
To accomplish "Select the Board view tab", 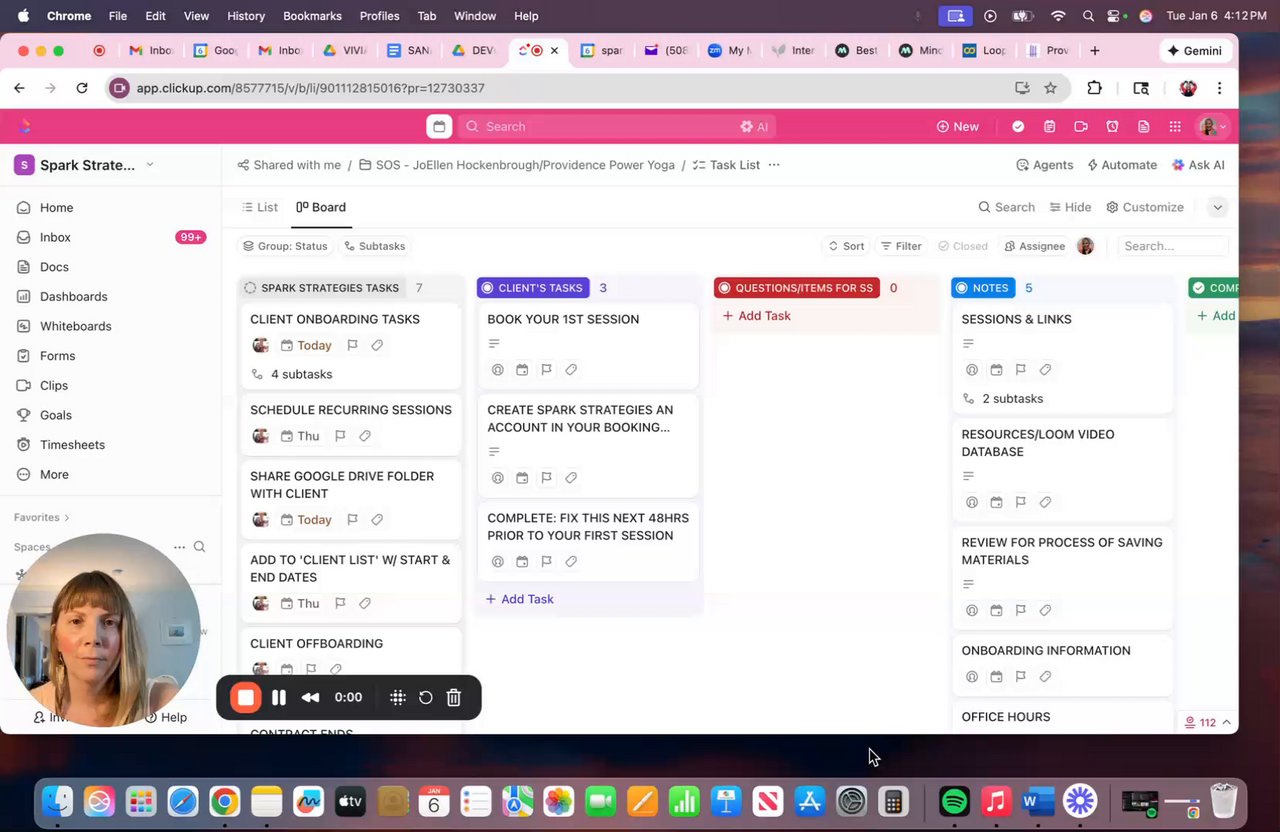I will click(321, 207).
